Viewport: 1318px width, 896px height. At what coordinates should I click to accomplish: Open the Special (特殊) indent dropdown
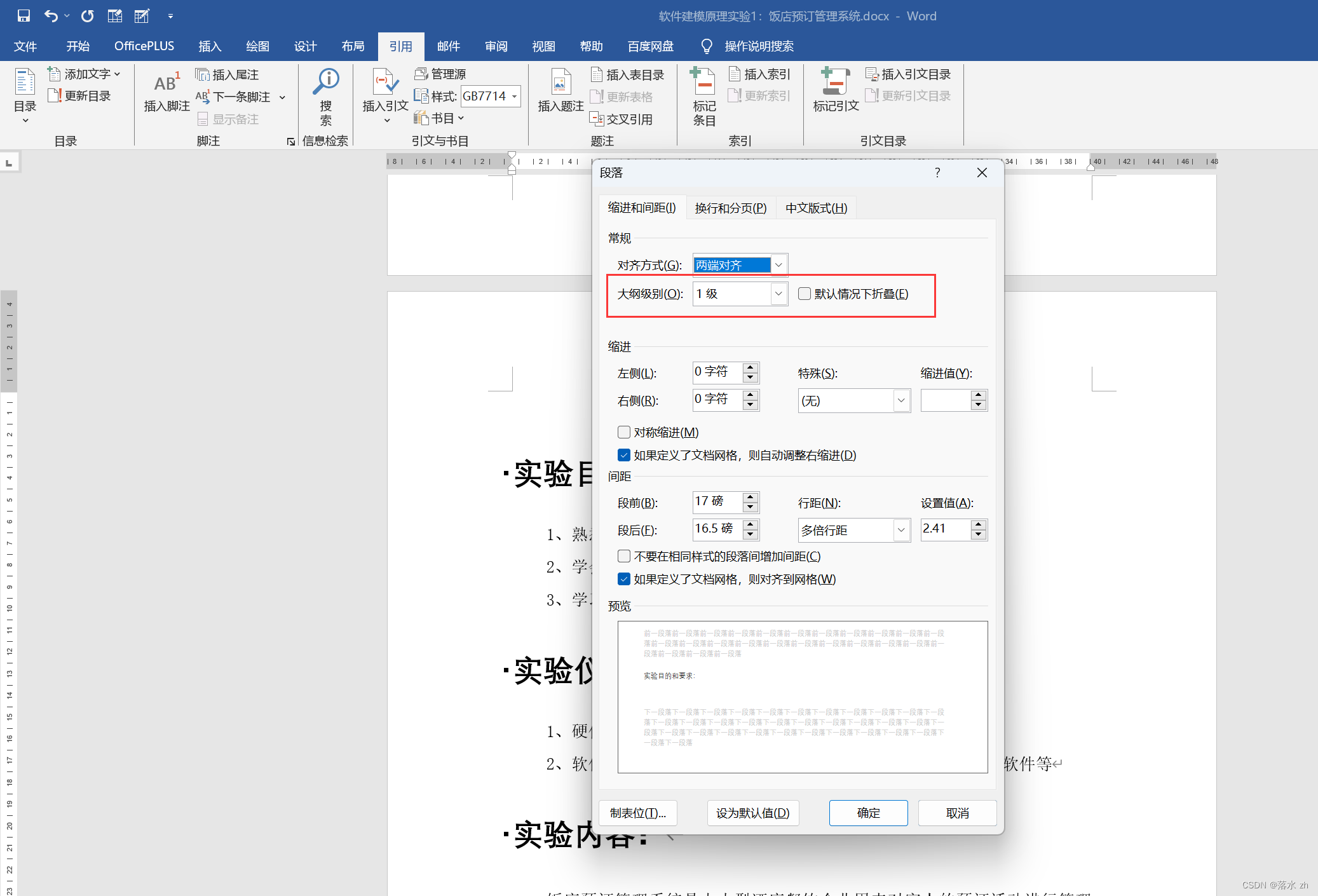901,400
